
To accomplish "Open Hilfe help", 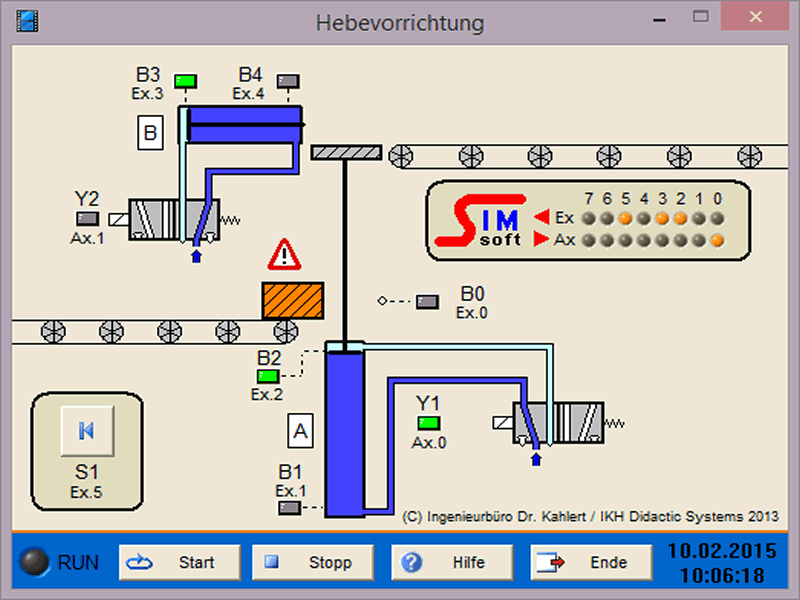I will click(452, 562).
